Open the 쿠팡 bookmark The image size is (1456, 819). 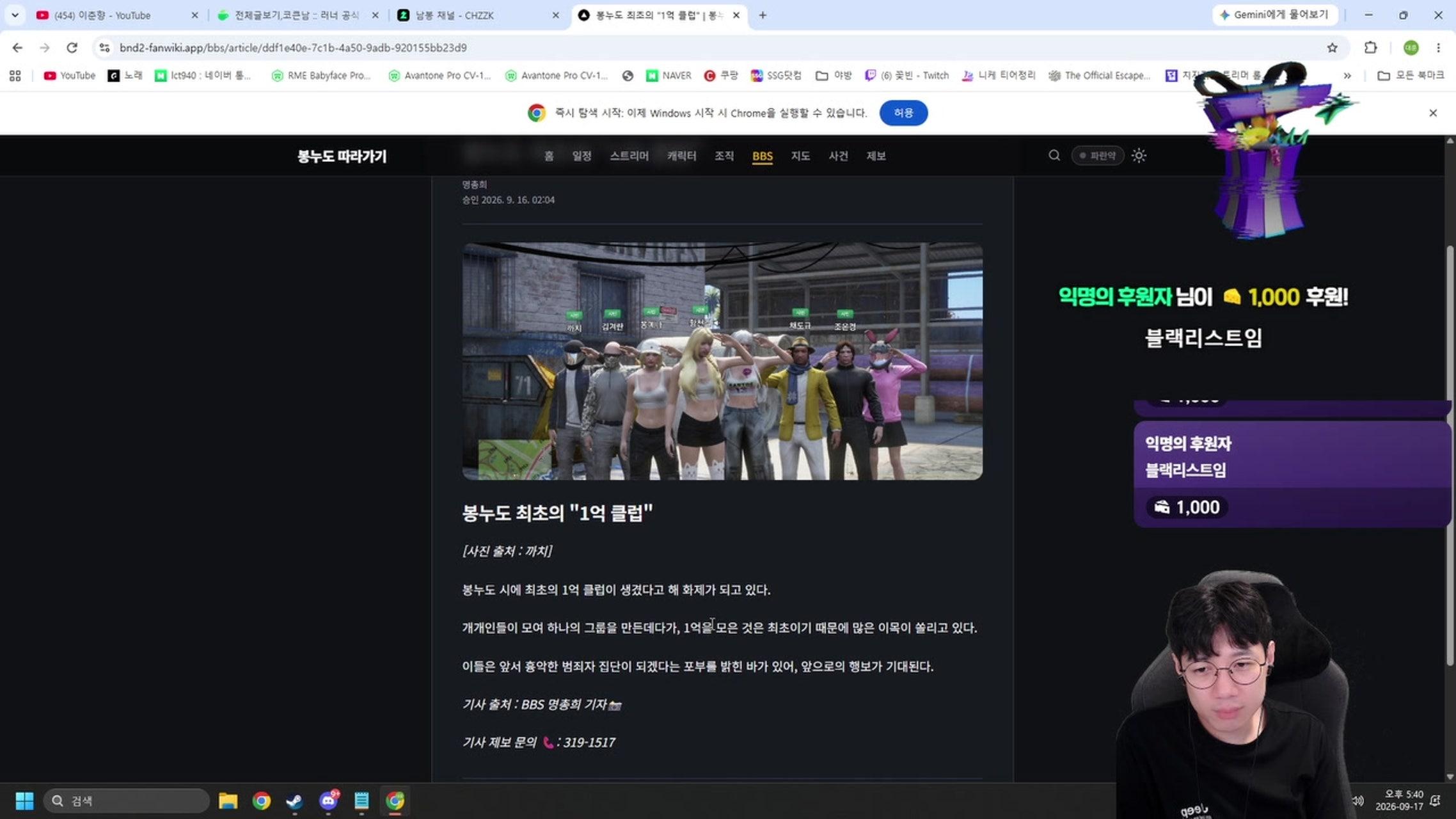[721, 76]
